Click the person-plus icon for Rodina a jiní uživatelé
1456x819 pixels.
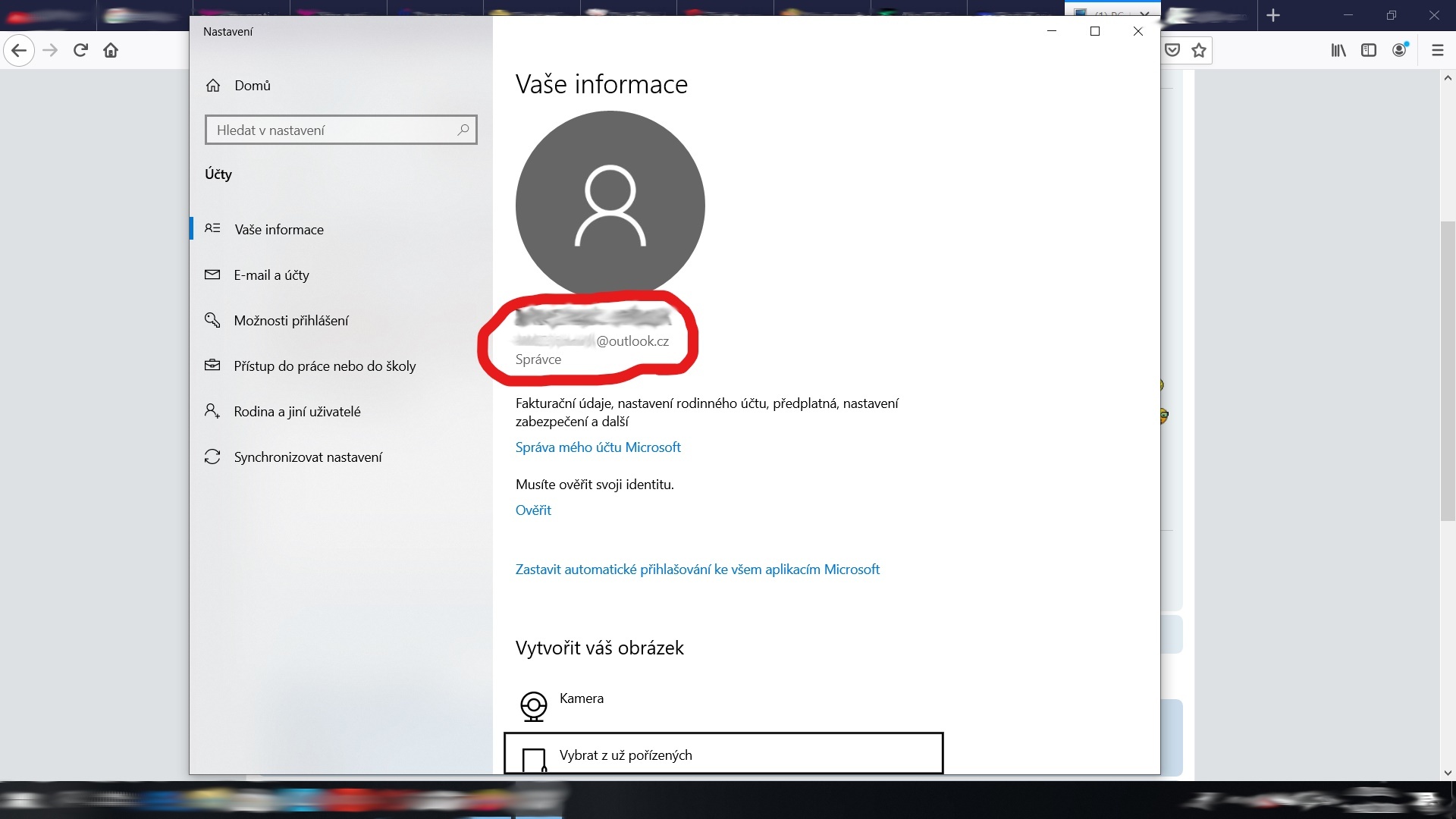[212, 411]
